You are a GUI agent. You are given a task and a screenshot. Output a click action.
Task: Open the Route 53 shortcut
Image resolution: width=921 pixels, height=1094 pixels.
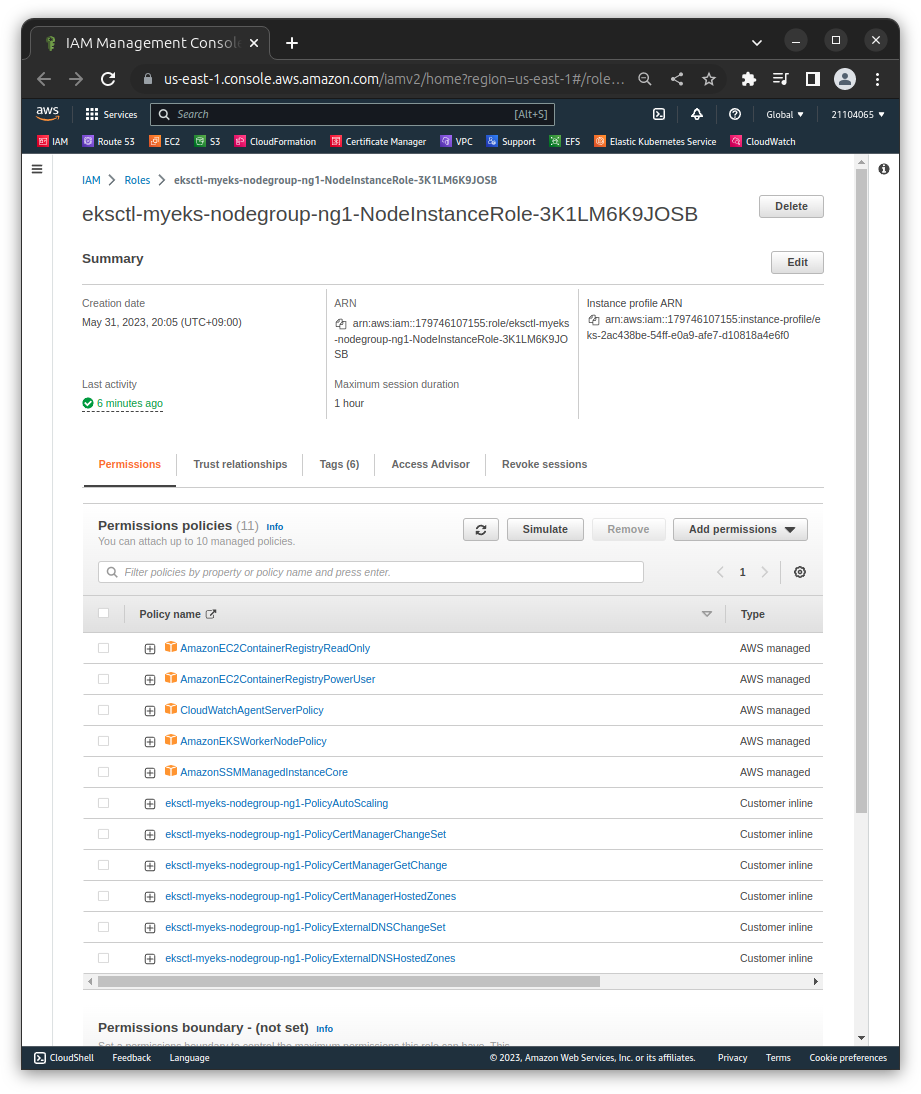point(108,142)
